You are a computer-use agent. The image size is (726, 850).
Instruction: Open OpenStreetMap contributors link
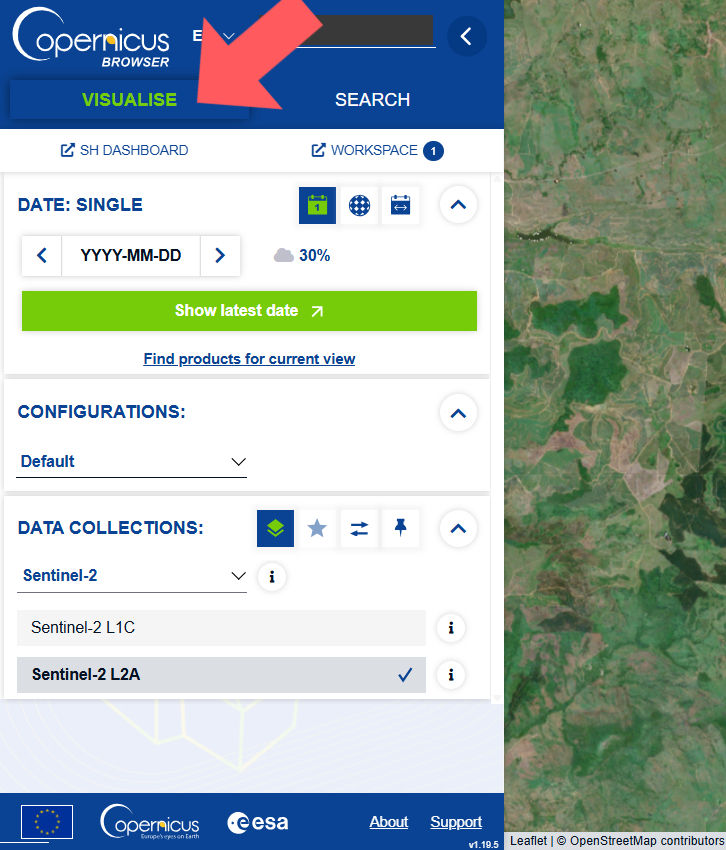click(647, 841)
